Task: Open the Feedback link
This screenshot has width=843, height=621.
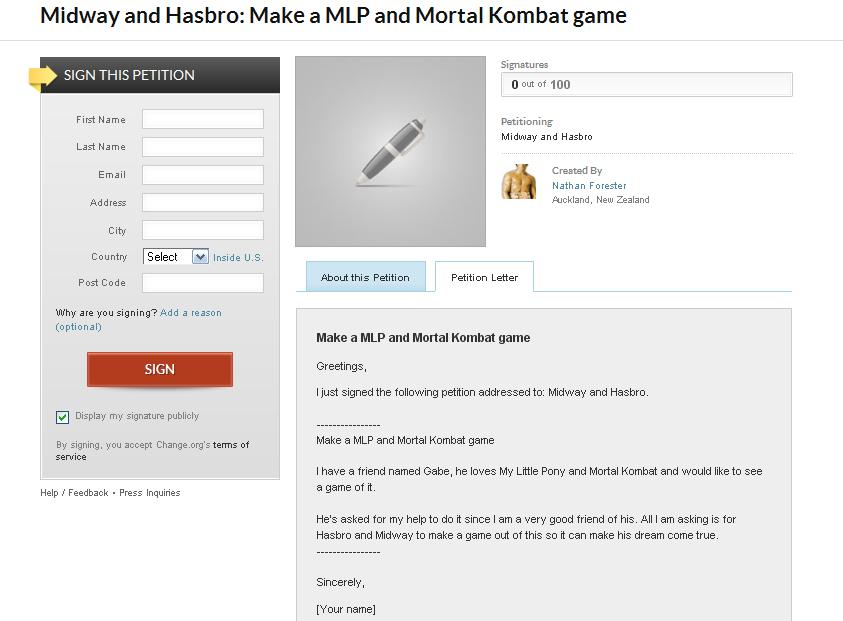Action: [x=88, y=493]
